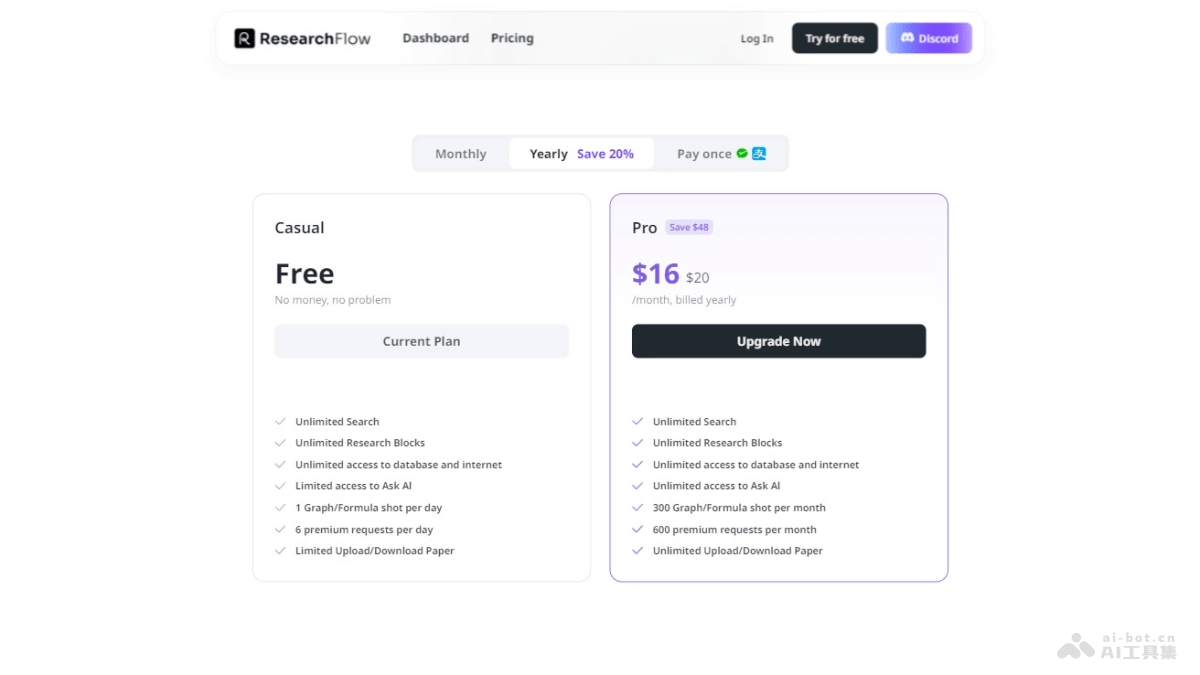Click the Save $48 badge on Pro
This screenshot has height=675, width=1200.
[689, 227]
